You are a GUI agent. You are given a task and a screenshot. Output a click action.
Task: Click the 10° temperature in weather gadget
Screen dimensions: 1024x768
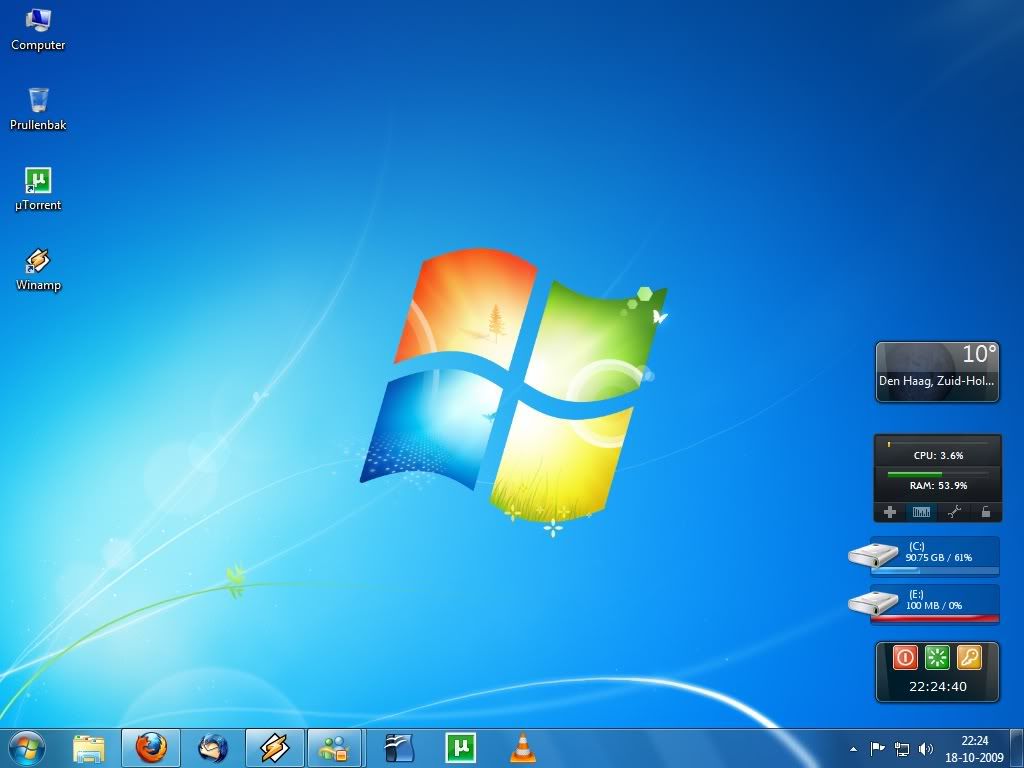coord(980,354)
